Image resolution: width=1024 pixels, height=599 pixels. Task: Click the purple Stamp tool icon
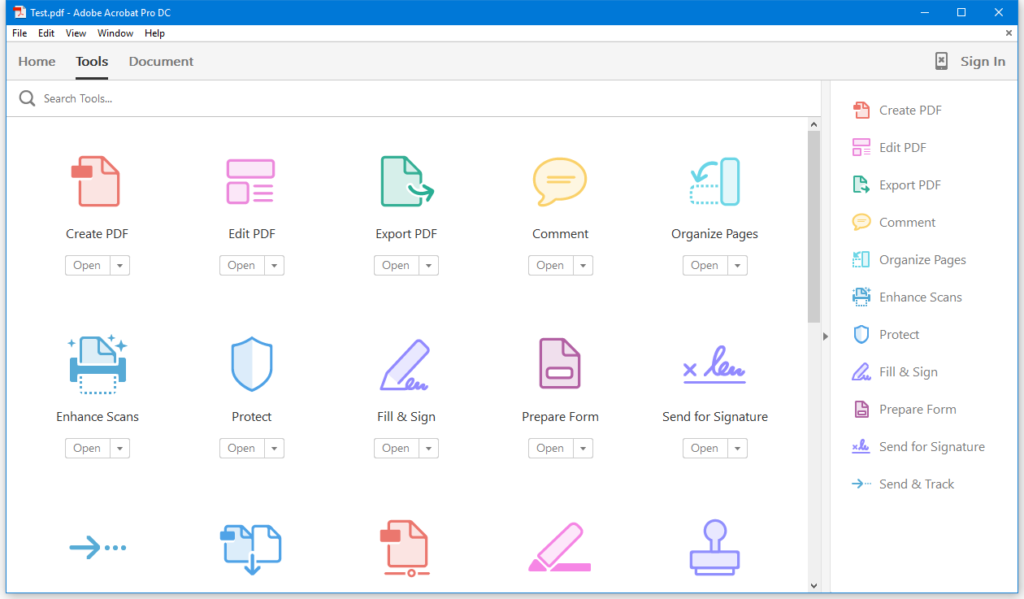[x=714, y=547]
